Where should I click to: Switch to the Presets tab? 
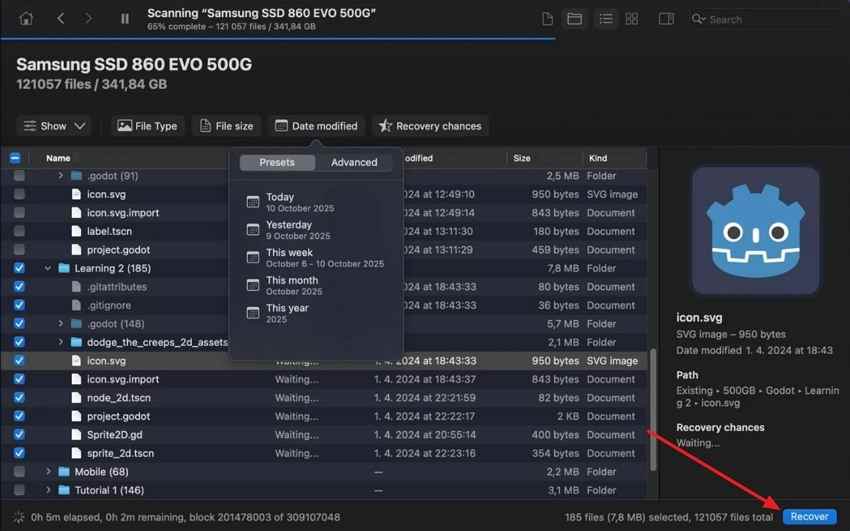pos(277,163)
